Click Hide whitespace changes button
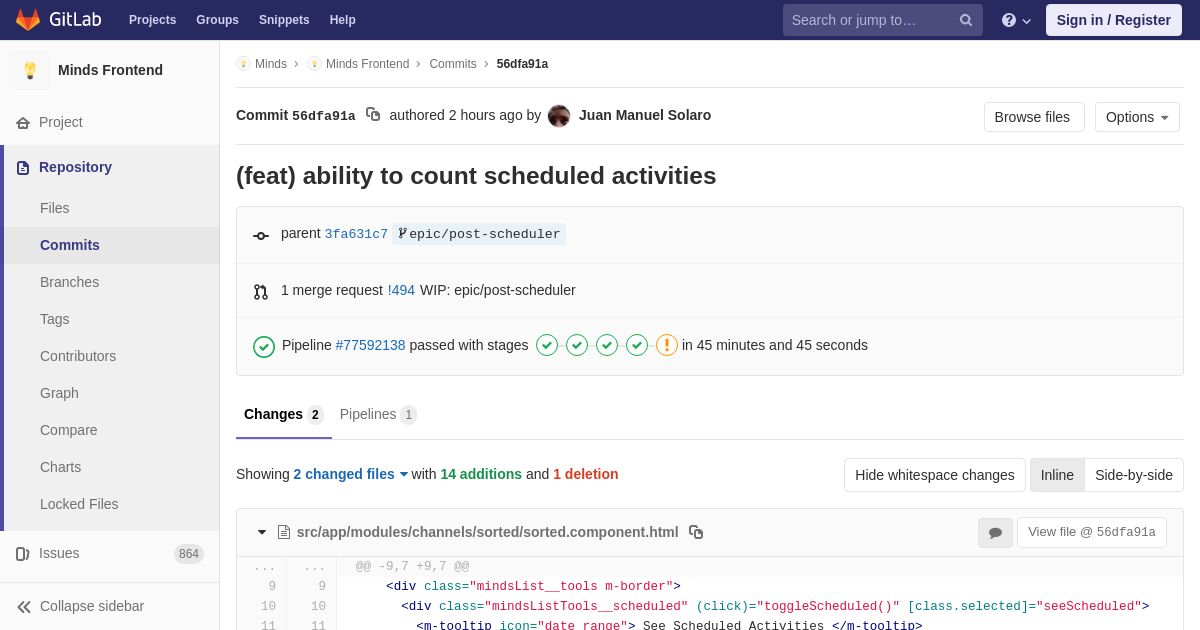The image size is (1200, 630). coord(935,475)
